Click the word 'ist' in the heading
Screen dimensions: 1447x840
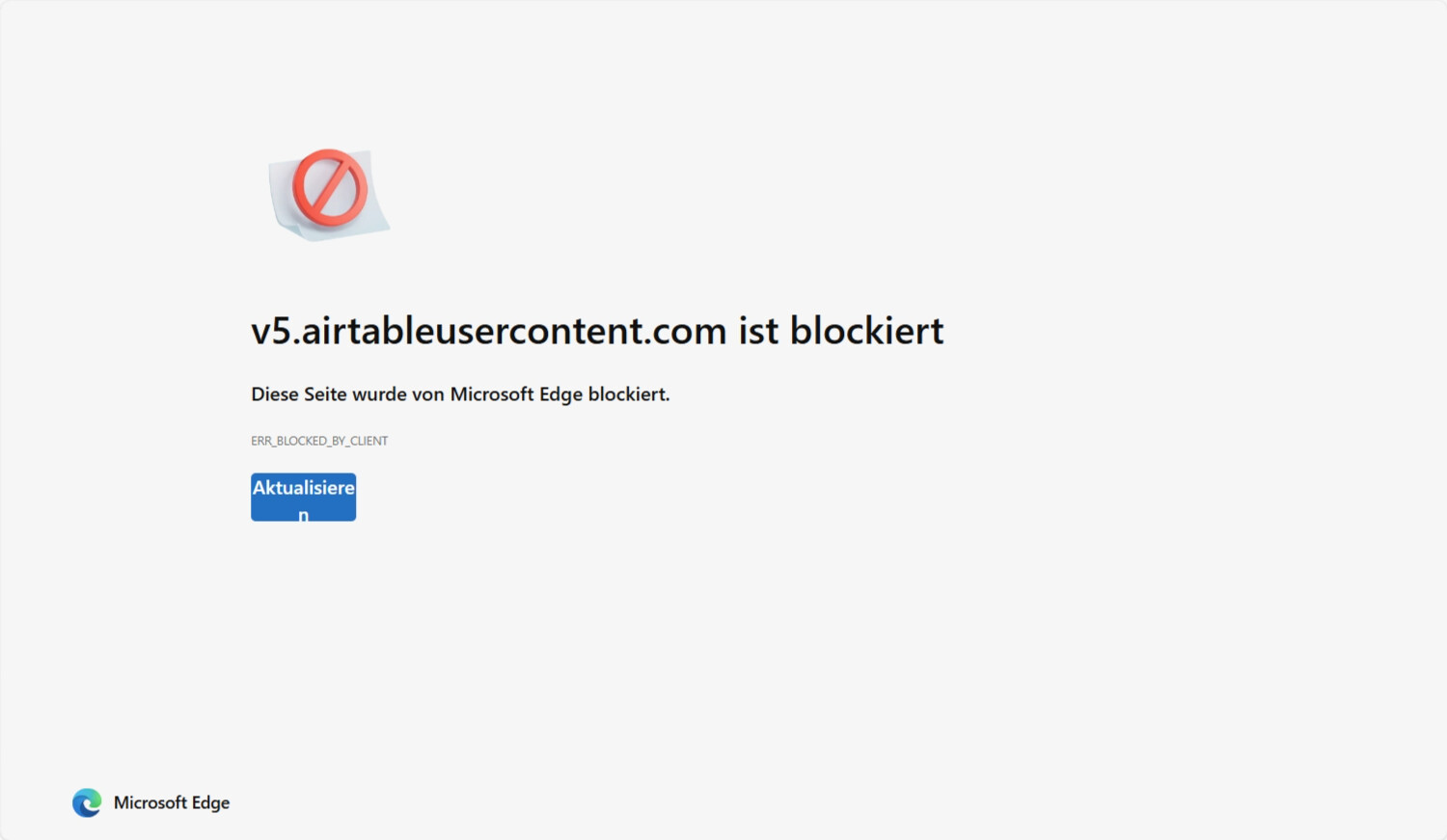tap(758, 331)
